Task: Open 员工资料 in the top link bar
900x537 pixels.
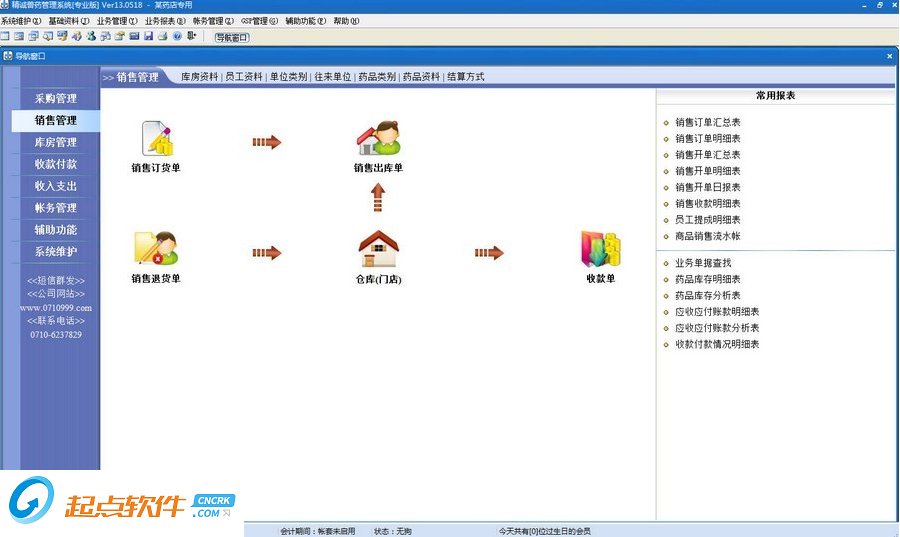Action: coord(243,77)
